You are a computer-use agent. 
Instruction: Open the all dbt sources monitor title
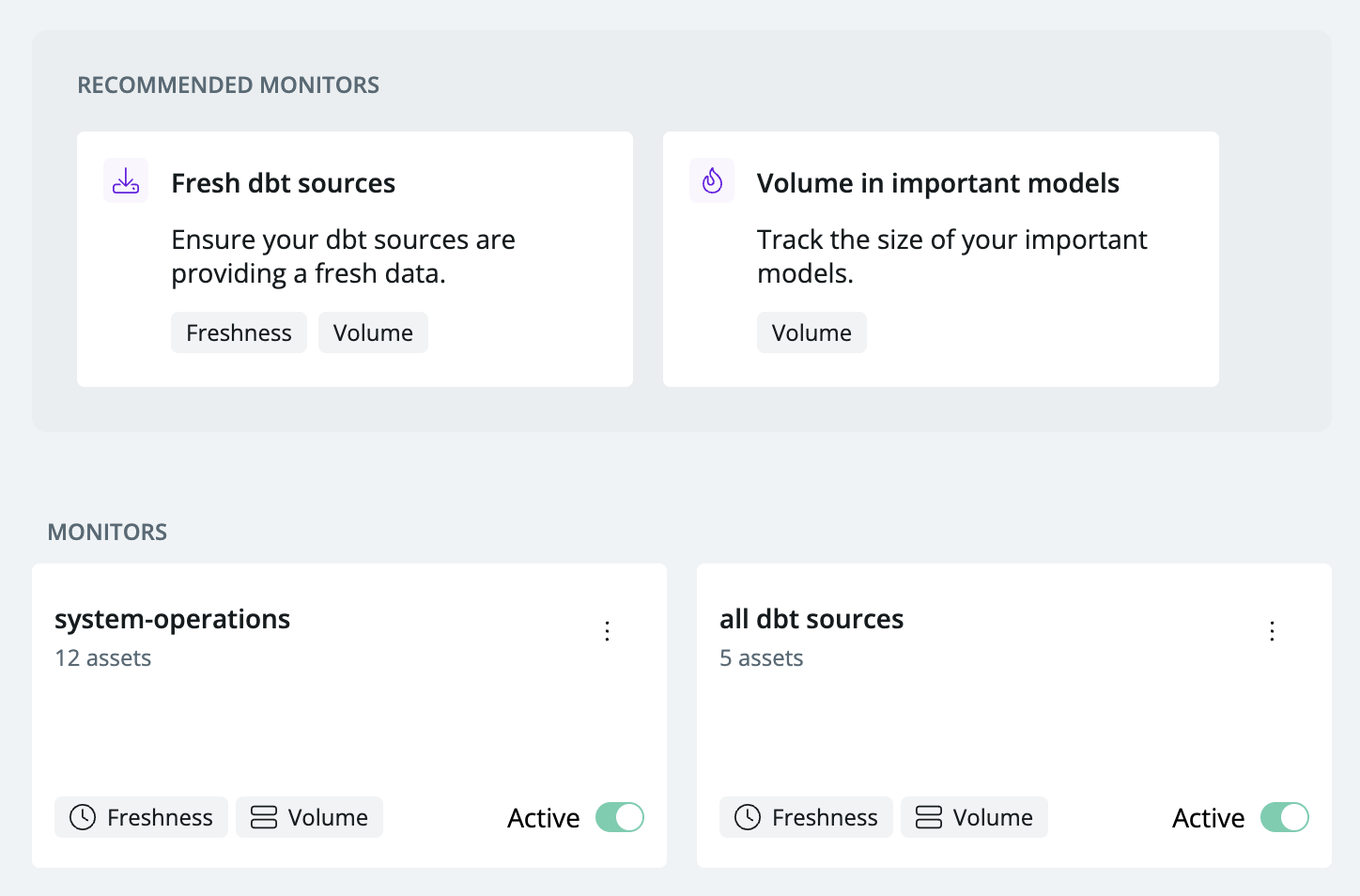(811, 619)
